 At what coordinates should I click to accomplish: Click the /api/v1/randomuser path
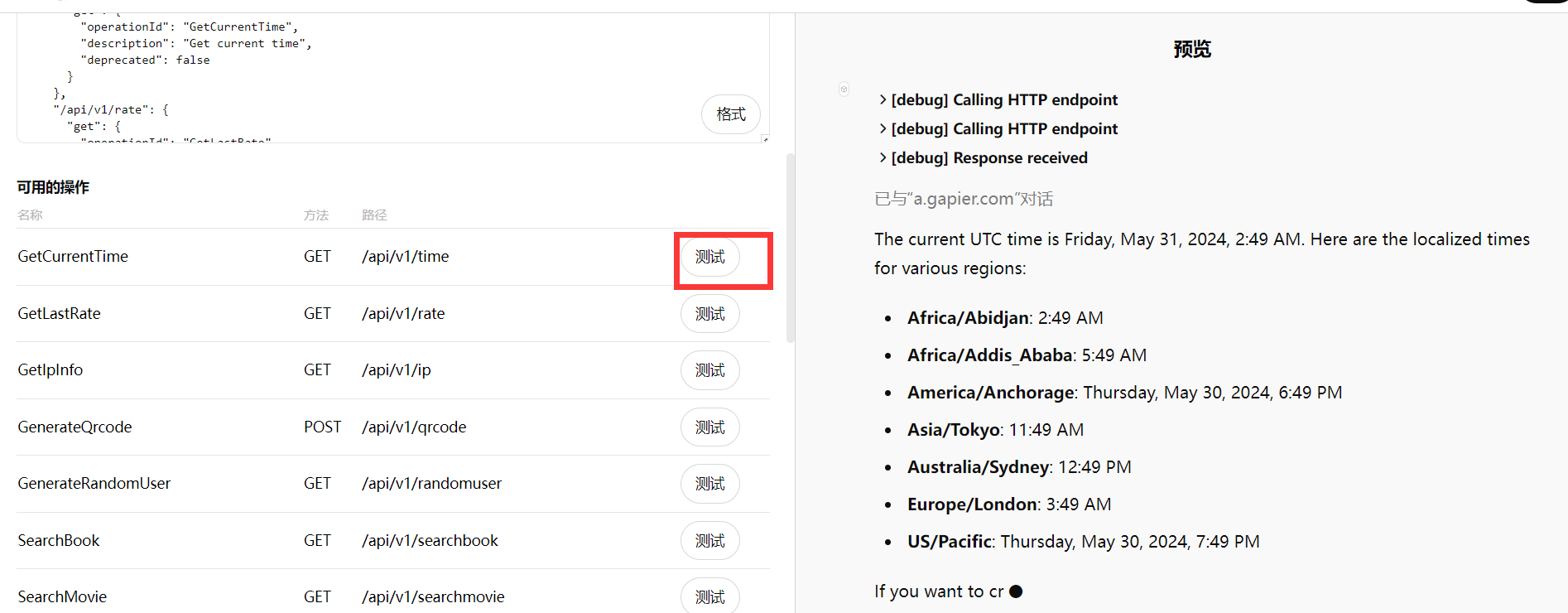tap(431, 484)
